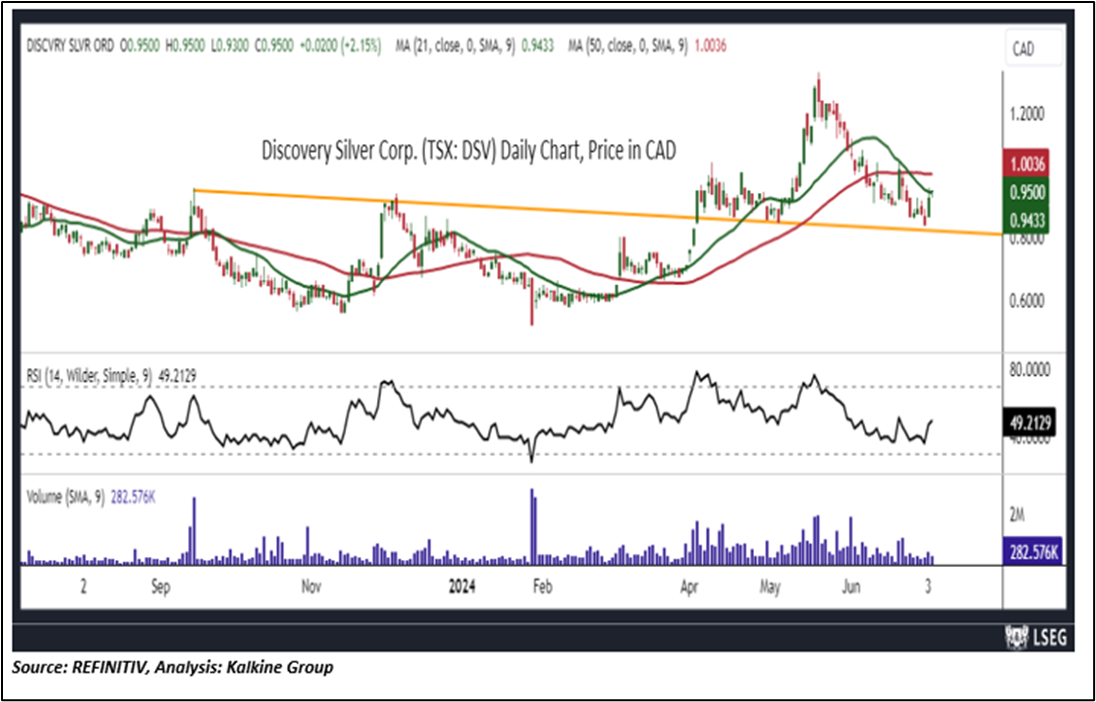The height and width of the screenshot is (702, 1096).
Task: Click the Feb date axis label
Action: (542, 587)
